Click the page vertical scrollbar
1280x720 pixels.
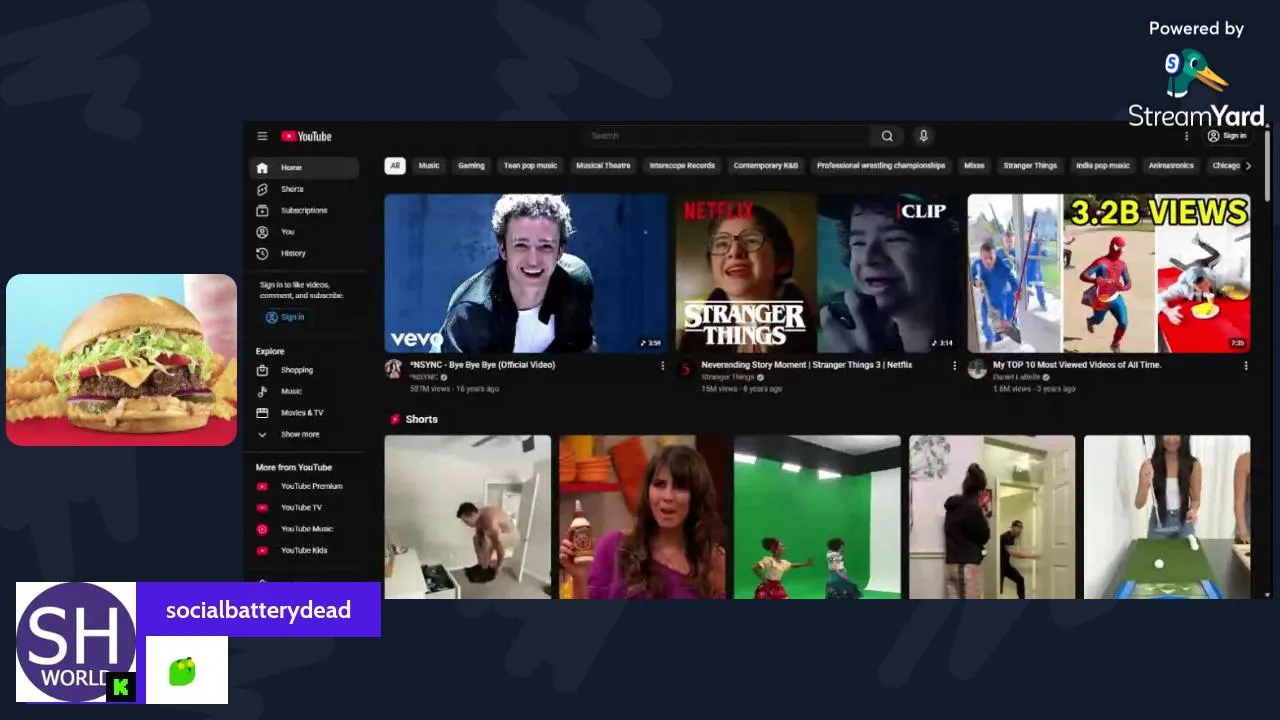tap(1268, 165)
